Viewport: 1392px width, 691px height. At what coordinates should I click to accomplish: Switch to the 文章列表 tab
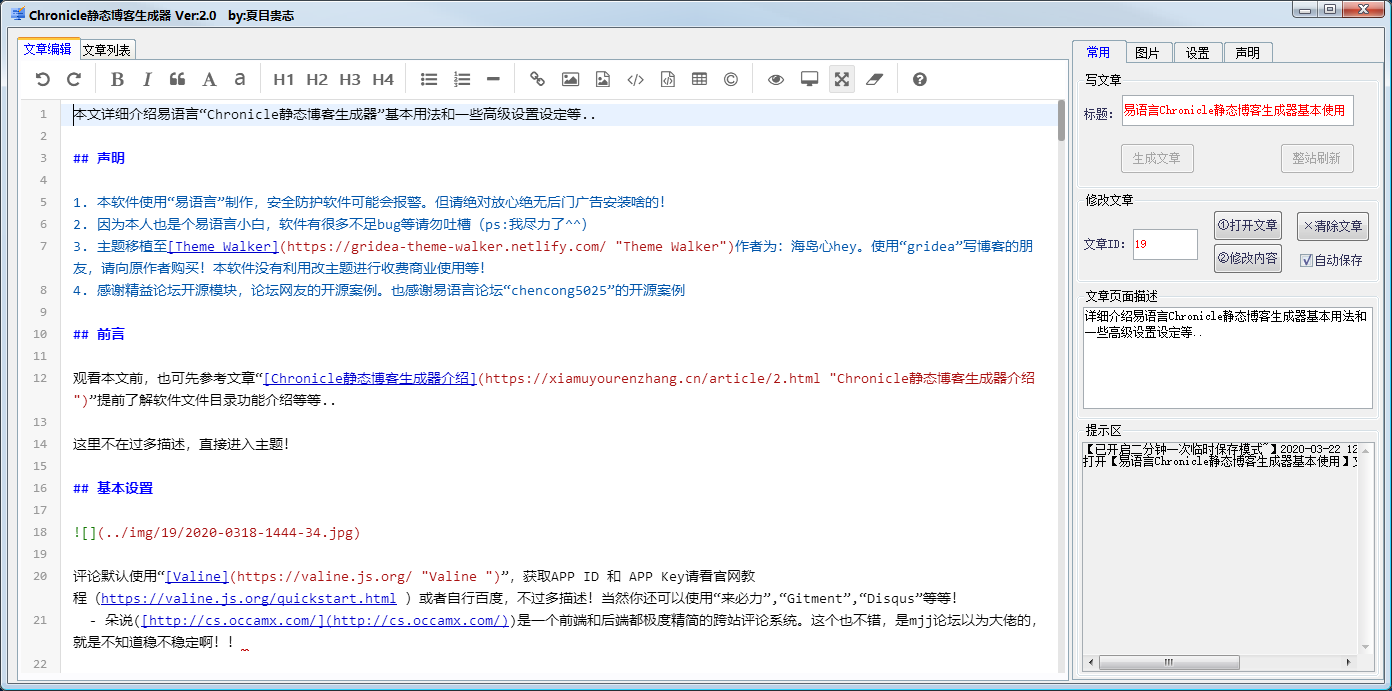[x=106, y=50]
